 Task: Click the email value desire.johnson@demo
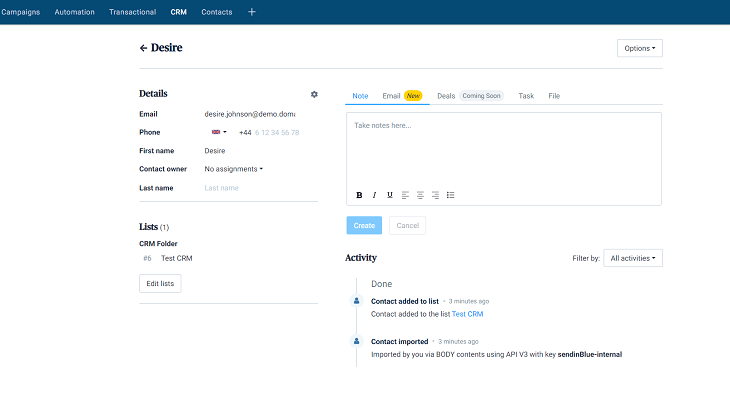[x=250, y=114]
